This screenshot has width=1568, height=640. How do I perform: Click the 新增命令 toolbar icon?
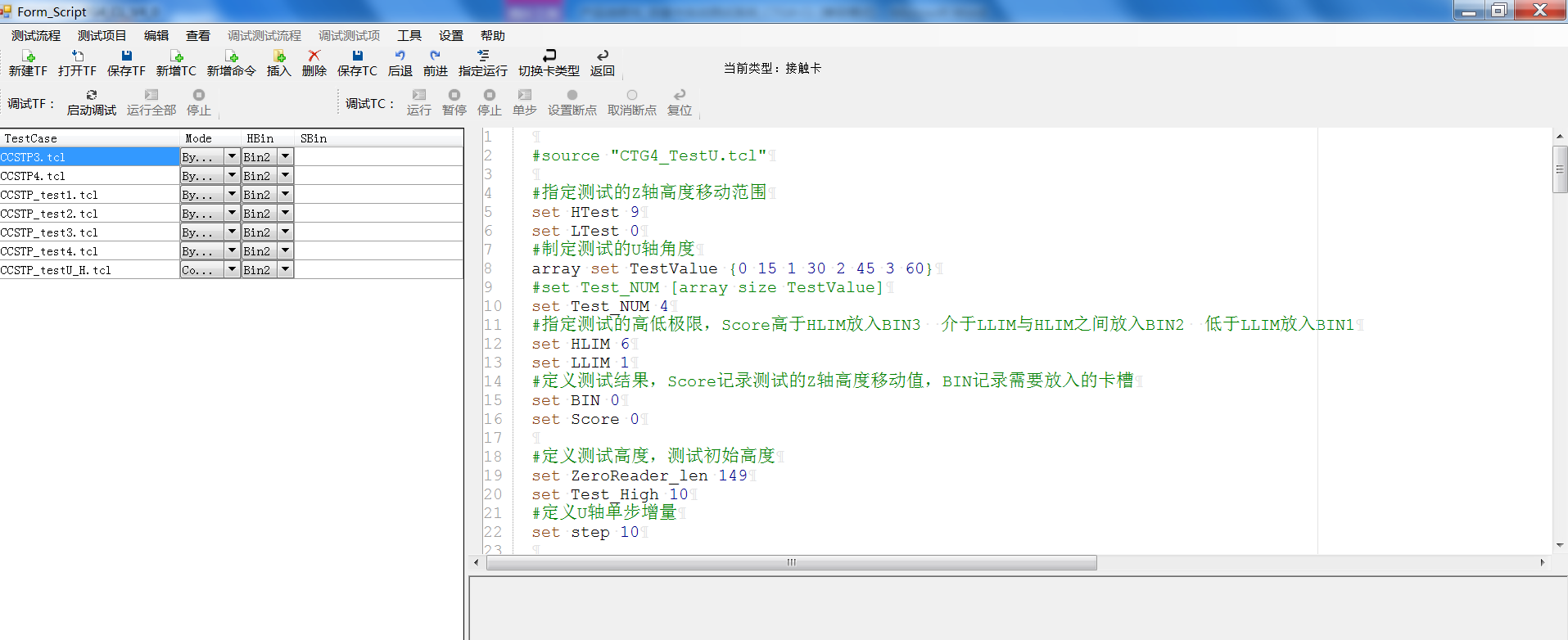point(232,56)
